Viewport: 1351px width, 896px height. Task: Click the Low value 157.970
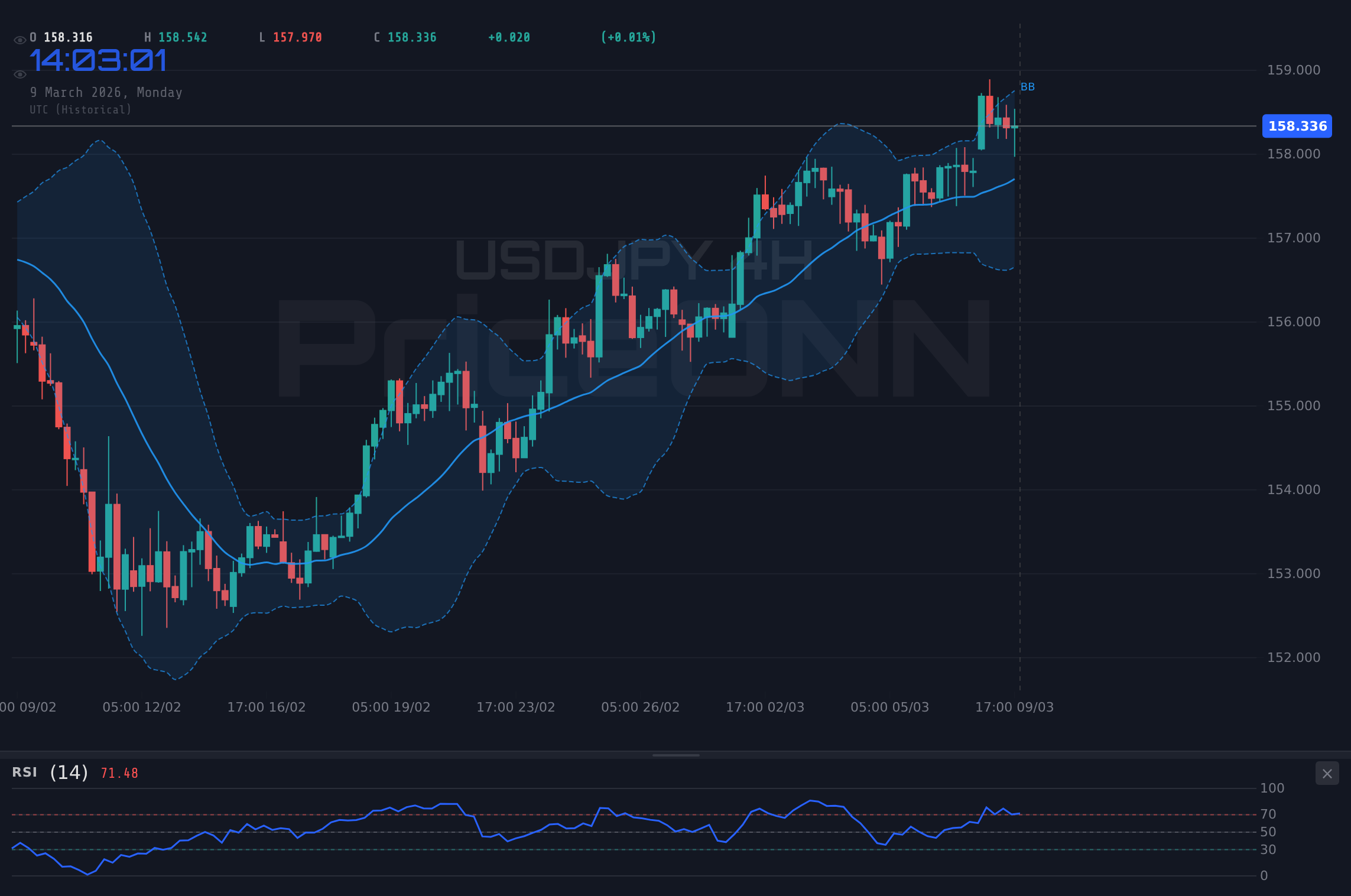pyautogui.click(x=298, y=37)
